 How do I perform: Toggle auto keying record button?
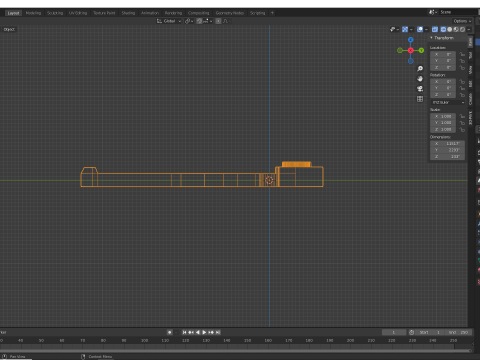(170, 332)
